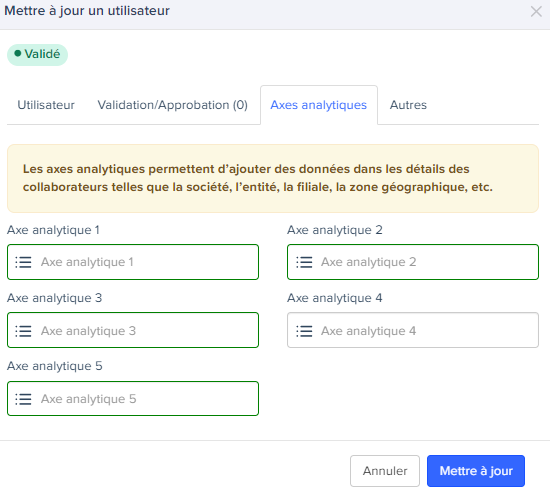Focus the Axe analytique 5 field
The width and height of the screenshot is (550, 500).
[x=133, y=399]
